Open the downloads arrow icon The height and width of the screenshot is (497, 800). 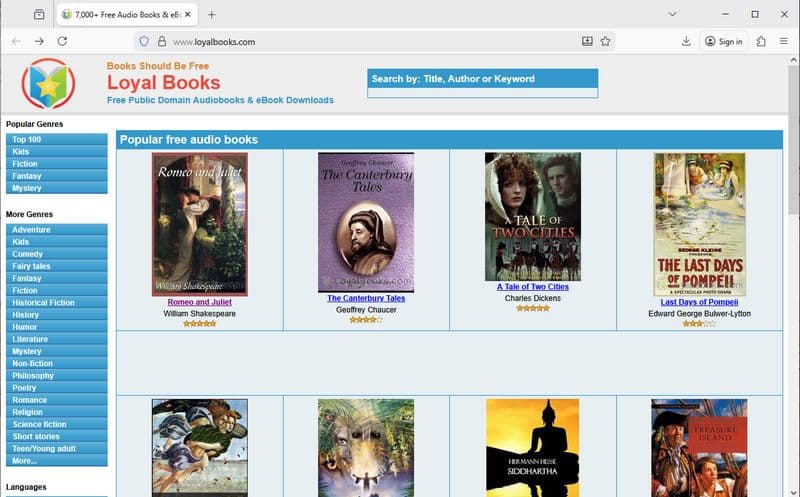(686, 41)
